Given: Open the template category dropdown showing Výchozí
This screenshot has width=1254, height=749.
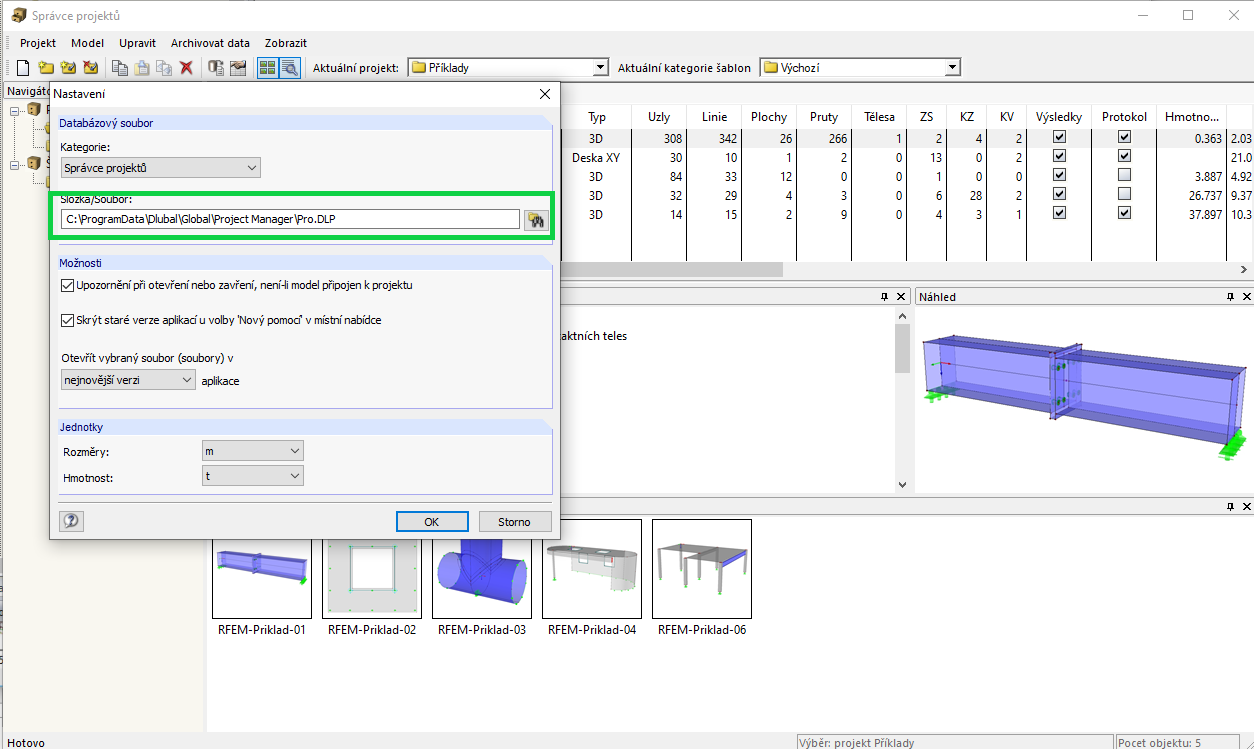Looking at the screenshot, I should pyautogui.click(x=860, y=68).
